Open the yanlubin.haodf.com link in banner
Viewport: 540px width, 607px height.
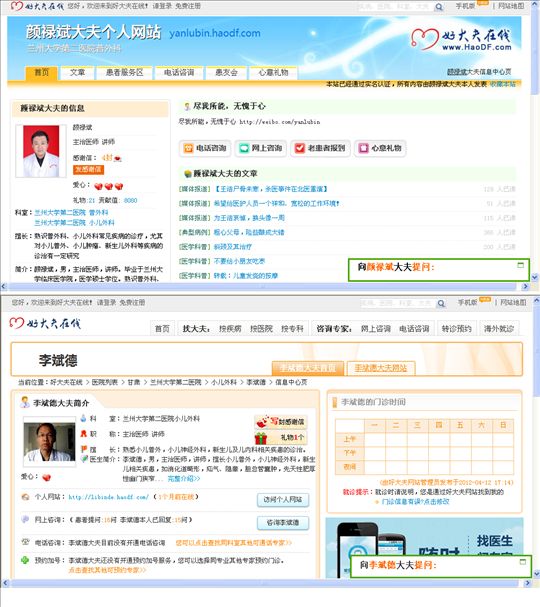215,33
